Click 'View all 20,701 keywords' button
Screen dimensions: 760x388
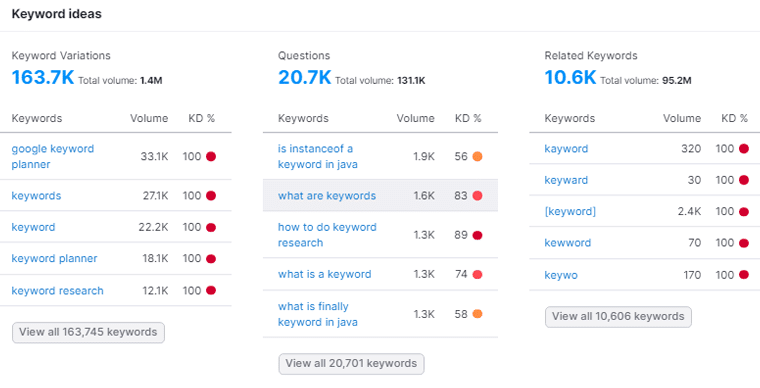pyautogui.click(x=351, y=364)
